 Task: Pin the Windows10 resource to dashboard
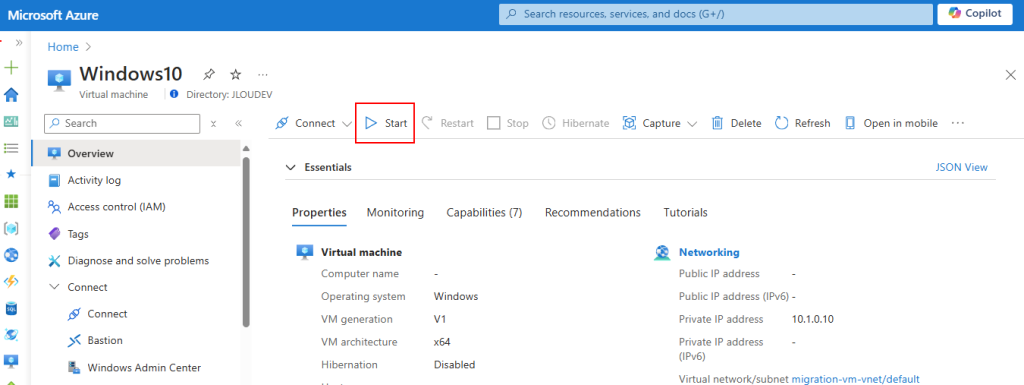[x=209, y=74]
